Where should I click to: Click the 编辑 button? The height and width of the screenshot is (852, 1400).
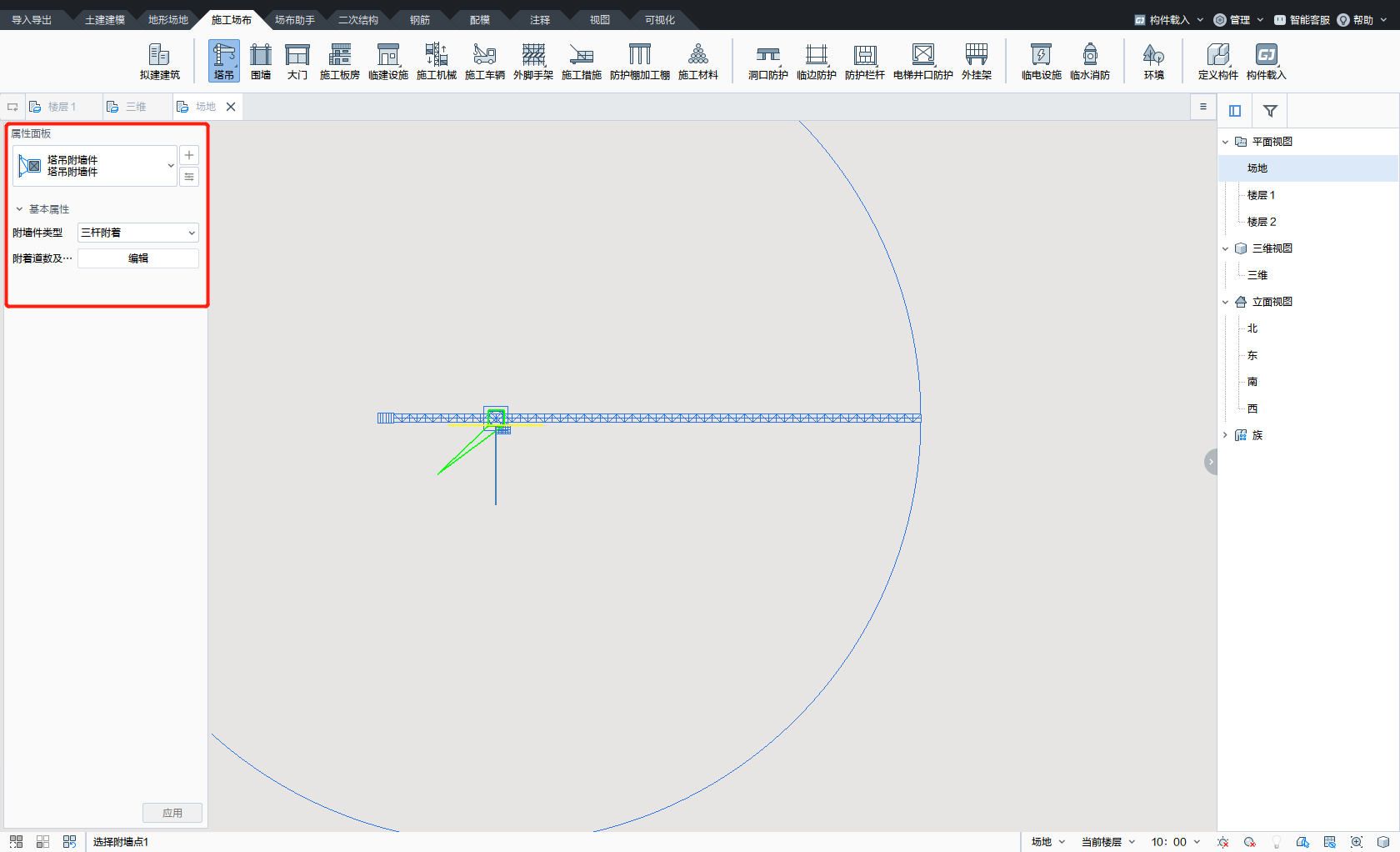click(138, 258)
